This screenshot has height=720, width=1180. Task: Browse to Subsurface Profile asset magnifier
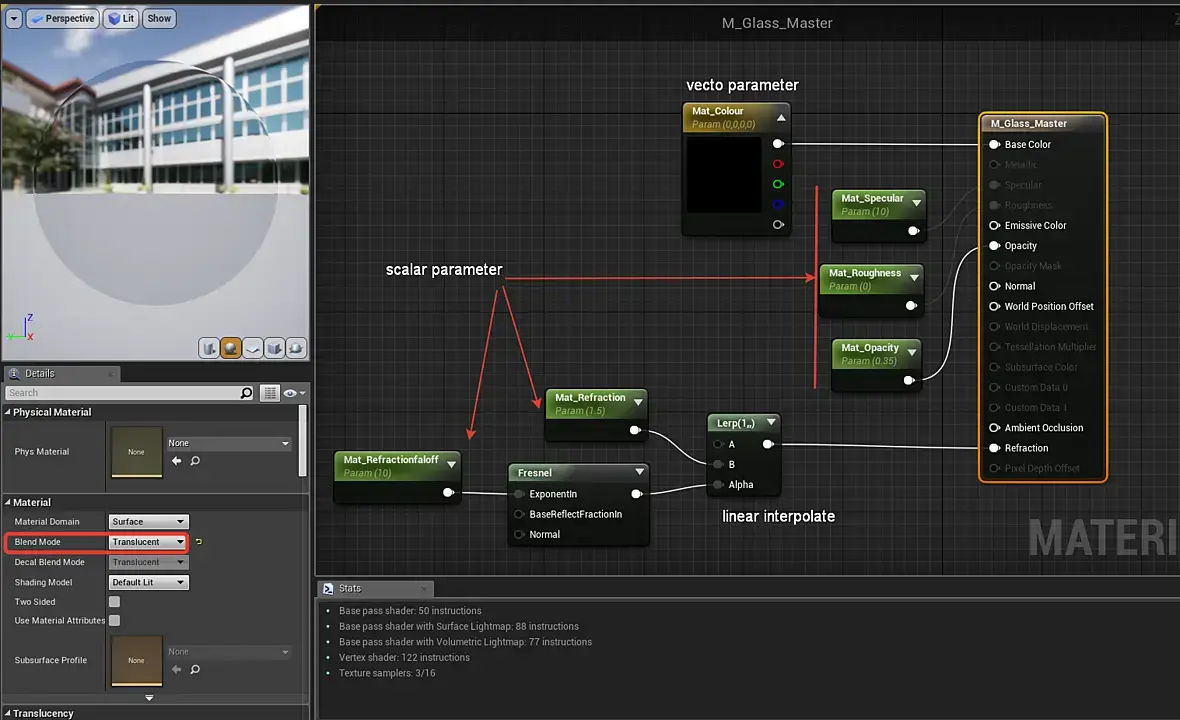coord(196,669)
